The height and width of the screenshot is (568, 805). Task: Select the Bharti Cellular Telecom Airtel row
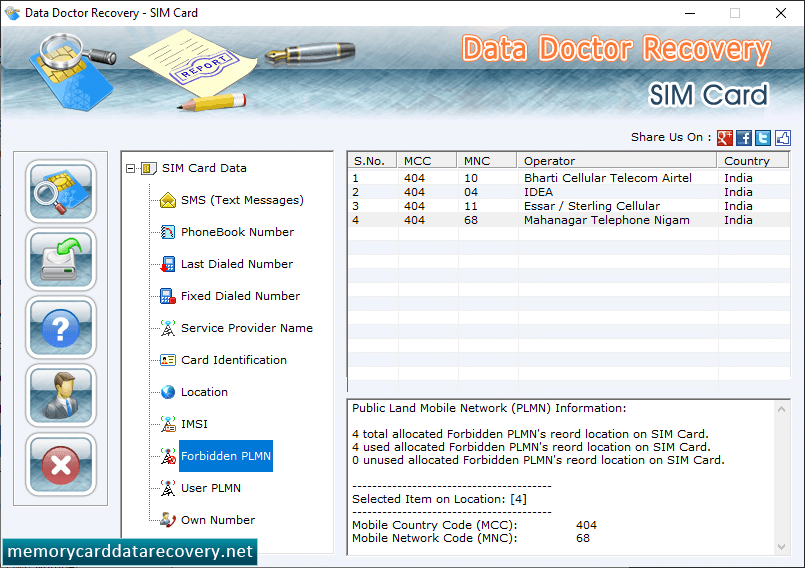click(569, 178)
